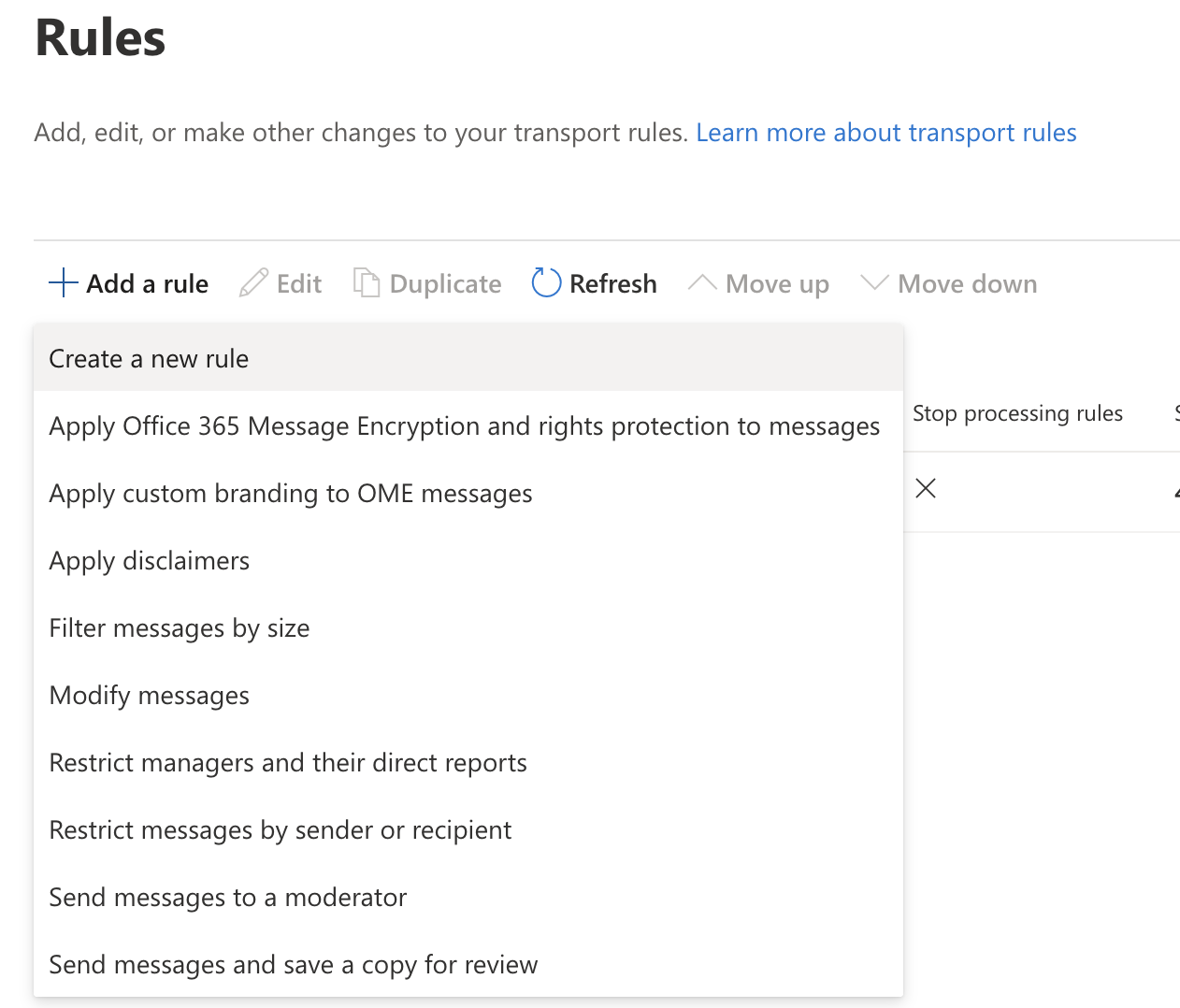The image size is (1180, 1008).
Task: Select Create a new rule
Action: (x=149, y=359)
